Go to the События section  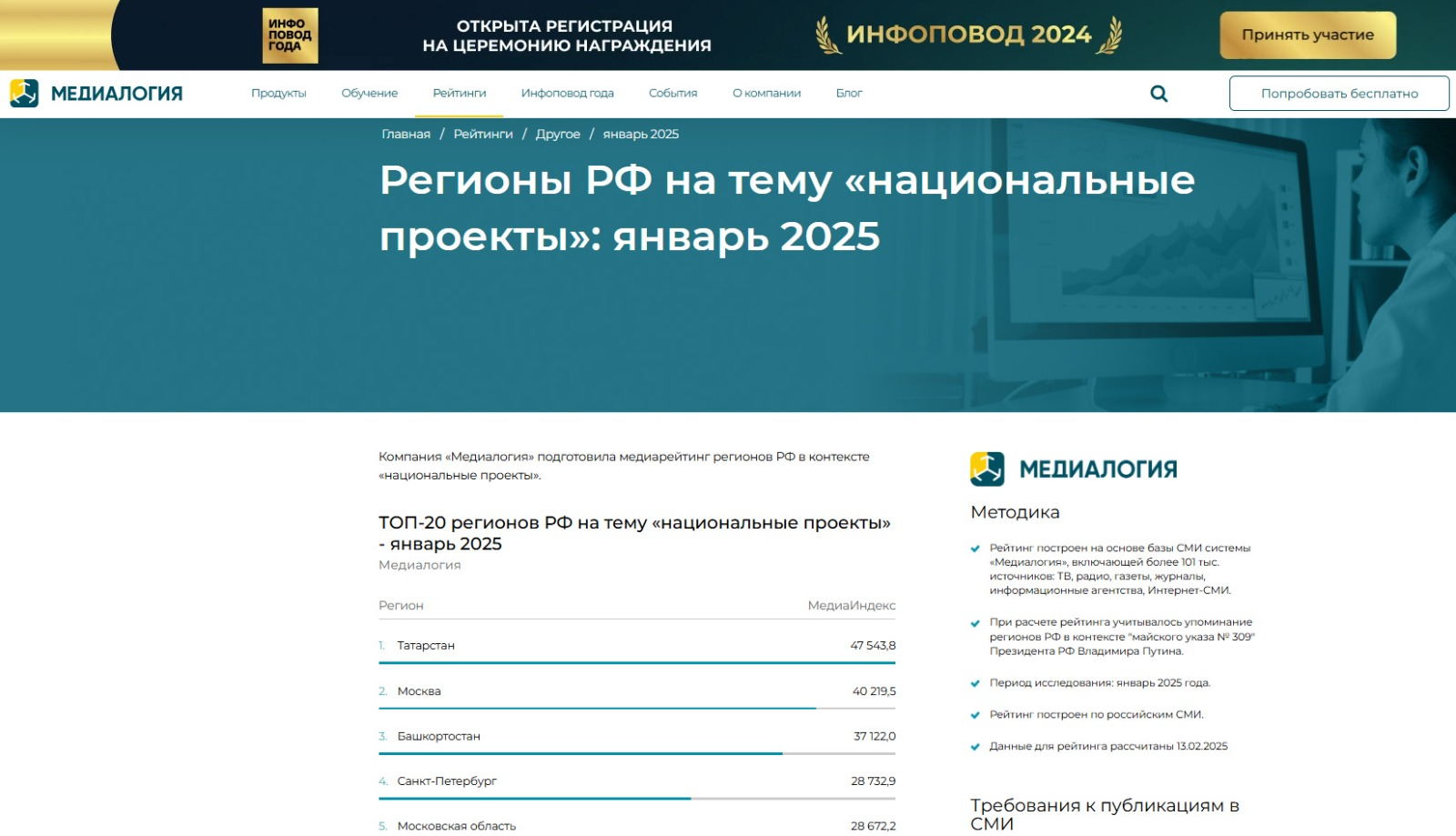672,94
